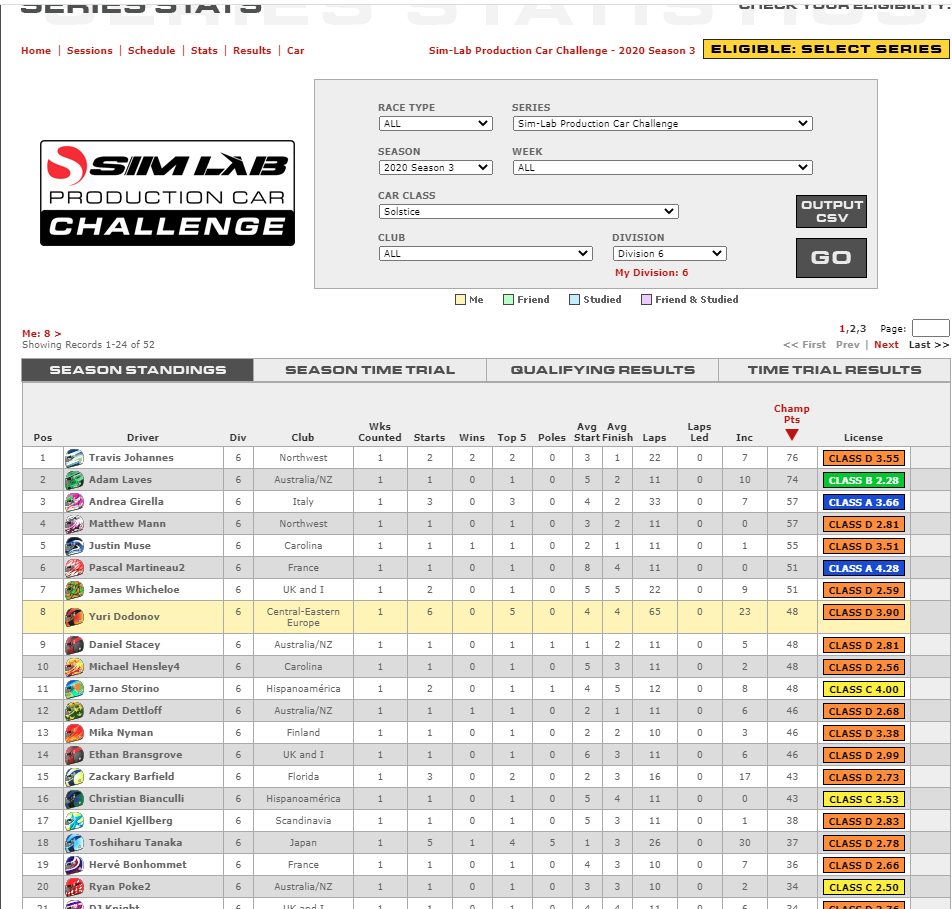Click Andrea Girella's helmet icon

point(74,502)
